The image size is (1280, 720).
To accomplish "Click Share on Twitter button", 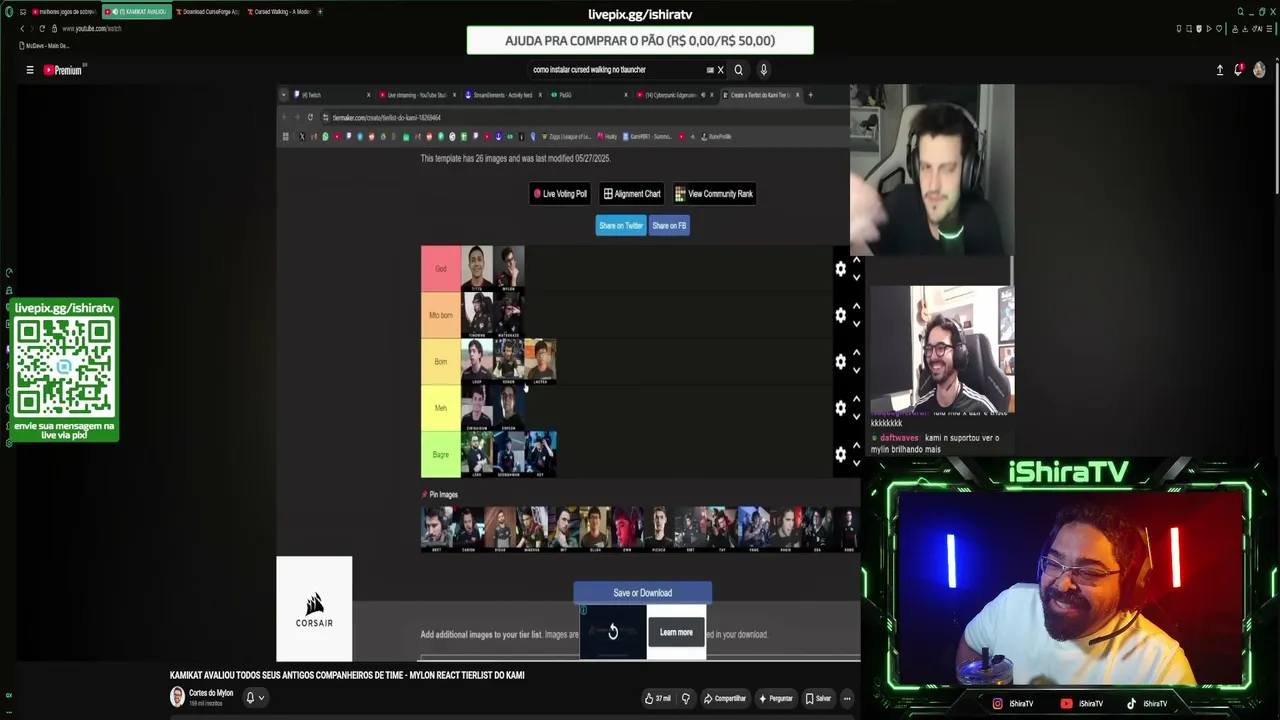I will [621, 226].
